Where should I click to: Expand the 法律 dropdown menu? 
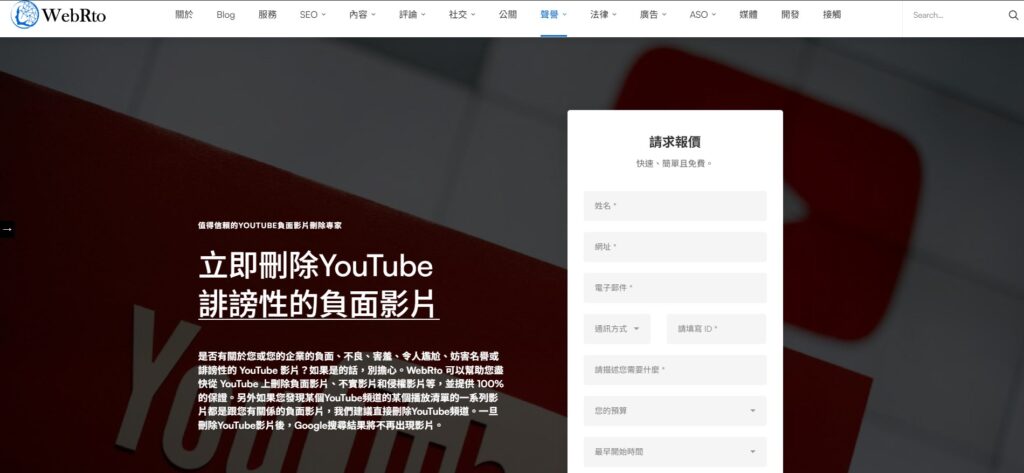(x=603, y=14)
